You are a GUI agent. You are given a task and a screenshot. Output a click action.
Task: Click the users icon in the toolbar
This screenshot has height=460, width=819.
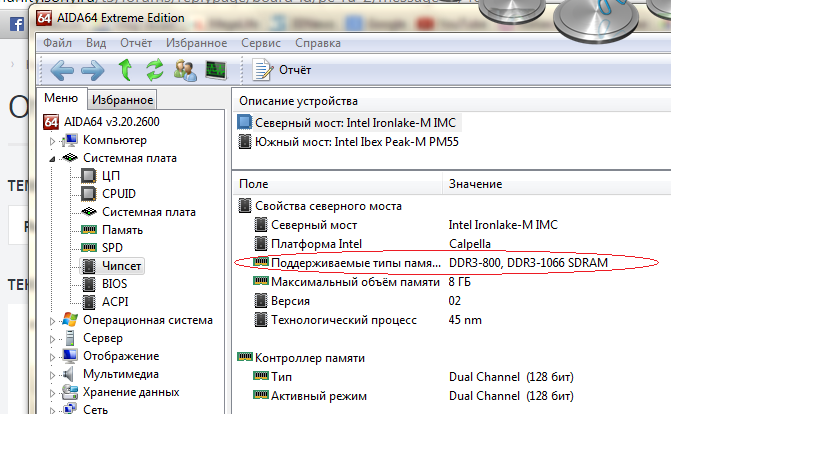coord(185,69)
